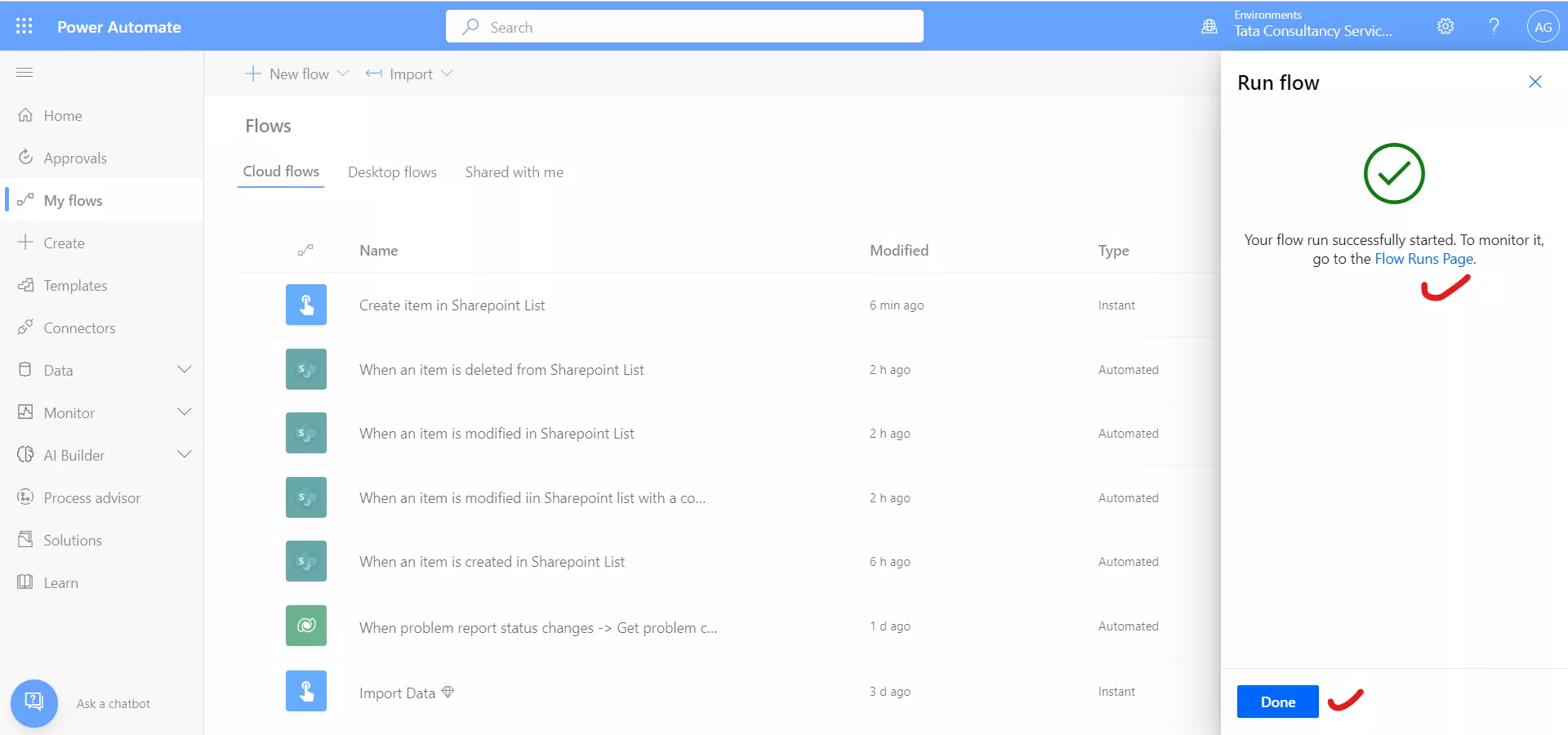Click the '1 d ago' modified value
Image resolution: width=1568 pixels, height=735 pixels.
(x=890, y=626)
